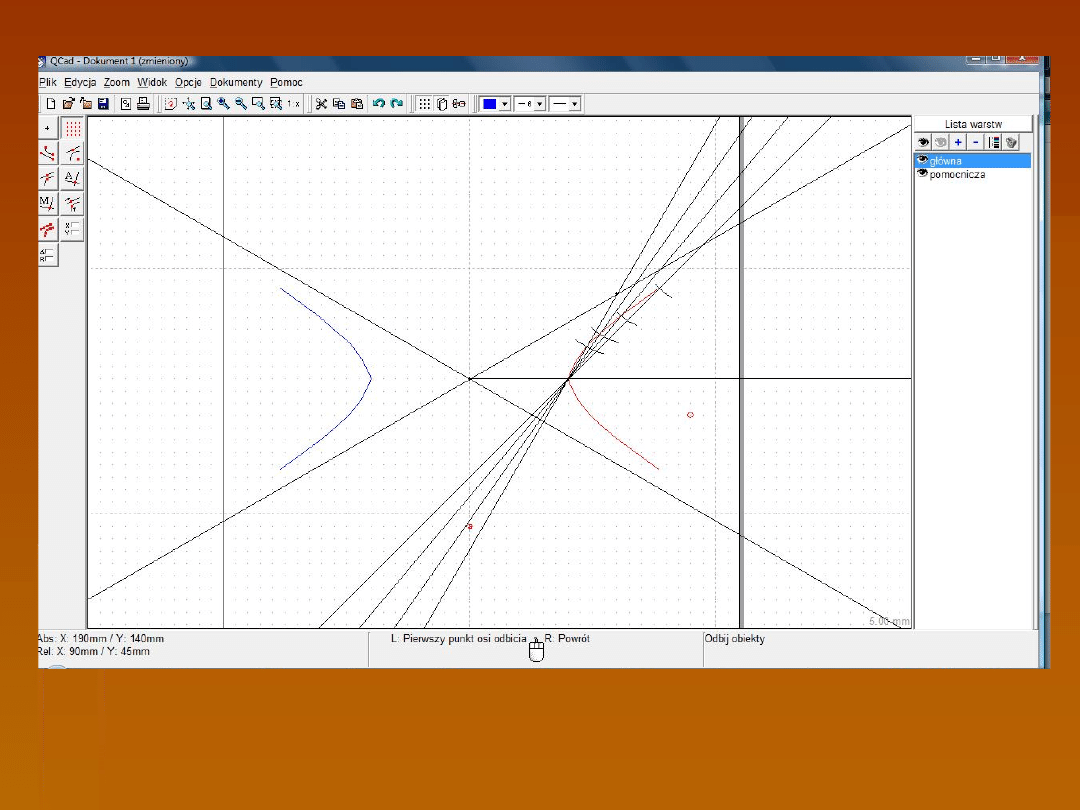Viewport: 1080px width, 810px height.
Task: Add a new layer with the plus icon
Action: click(x=958, y=142)
